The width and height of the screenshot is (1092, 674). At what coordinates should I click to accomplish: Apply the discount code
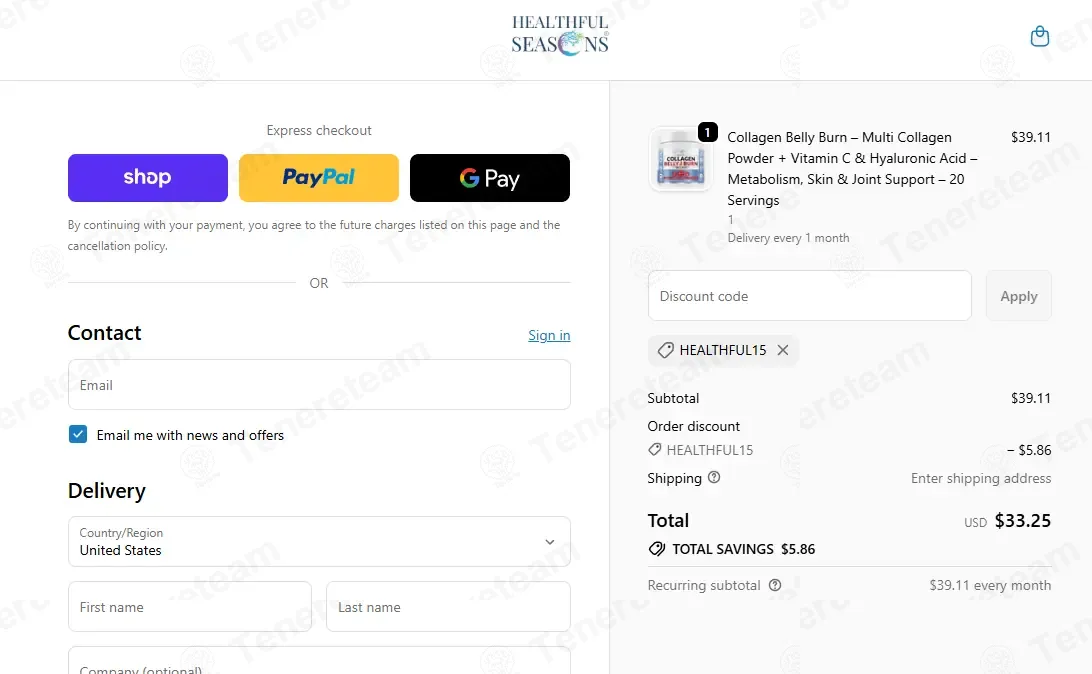(x=1018, y=296)
